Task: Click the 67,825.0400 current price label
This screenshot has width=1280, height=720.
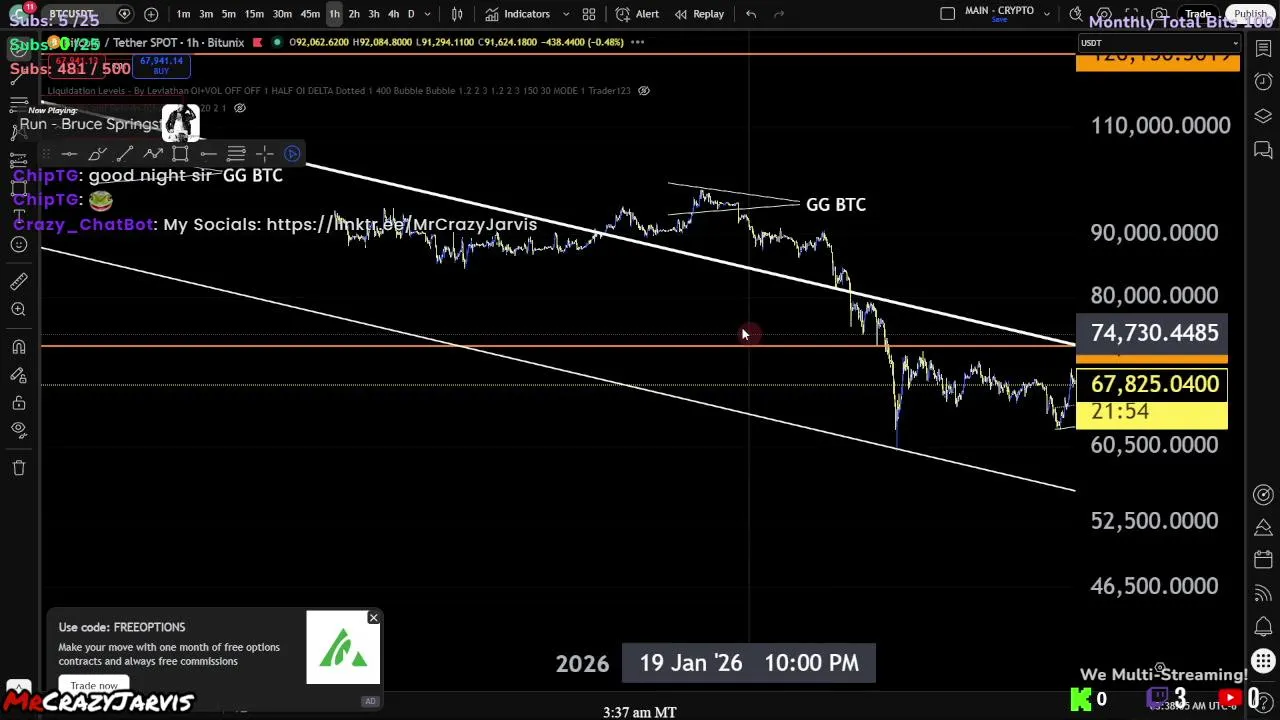Action: point(1152,385)
